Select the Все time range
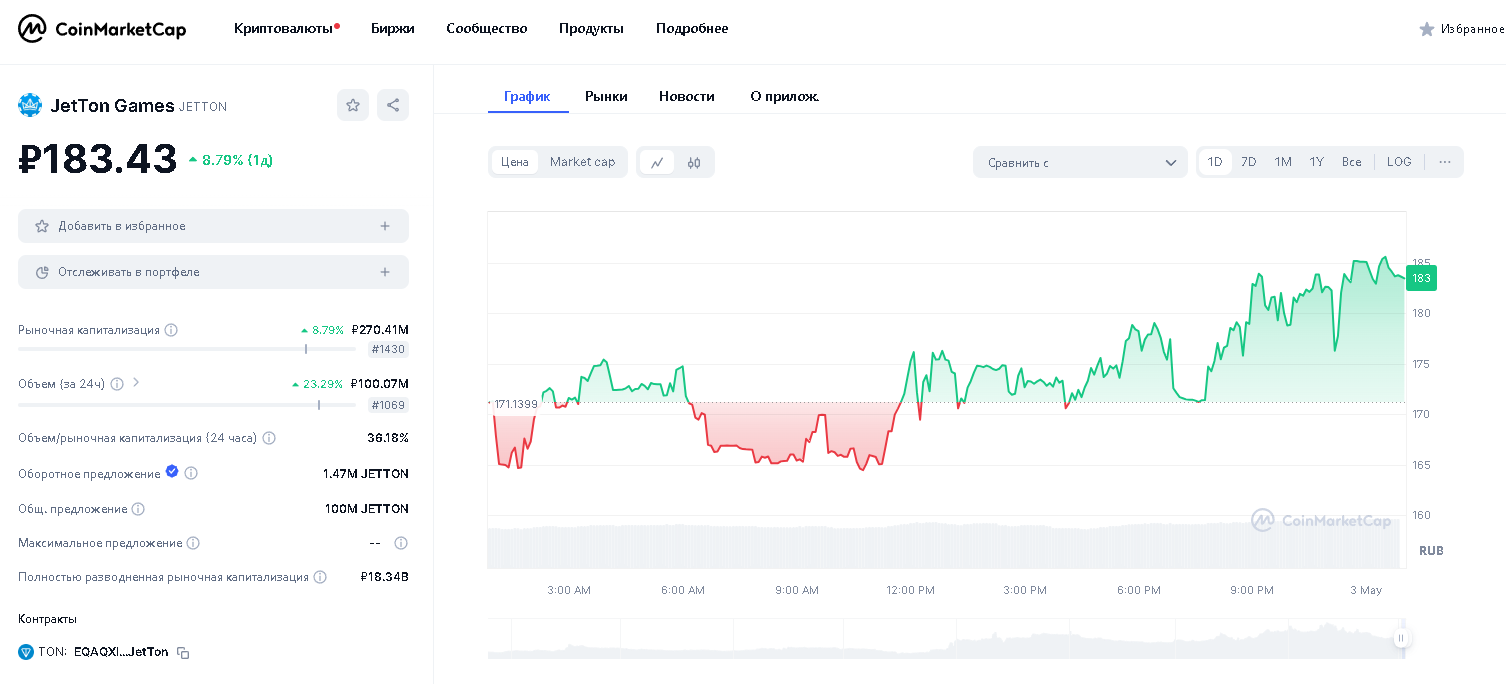The height and width of the screenshot is (684, 1506). click(x=1352, y=162)
